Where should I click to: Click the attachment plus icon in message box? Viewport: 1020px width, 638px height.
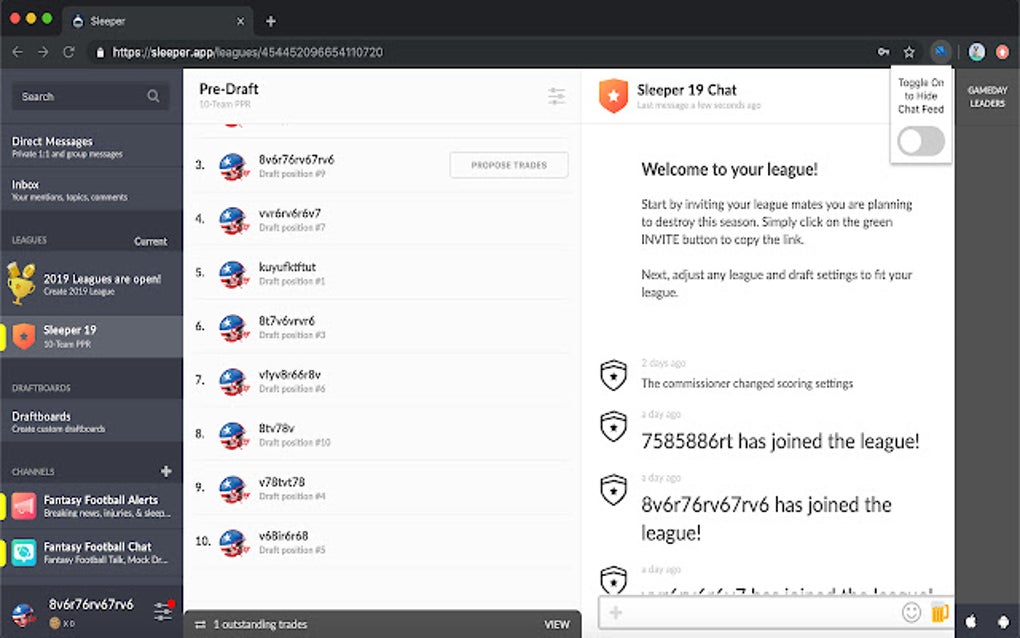[615, 612]
